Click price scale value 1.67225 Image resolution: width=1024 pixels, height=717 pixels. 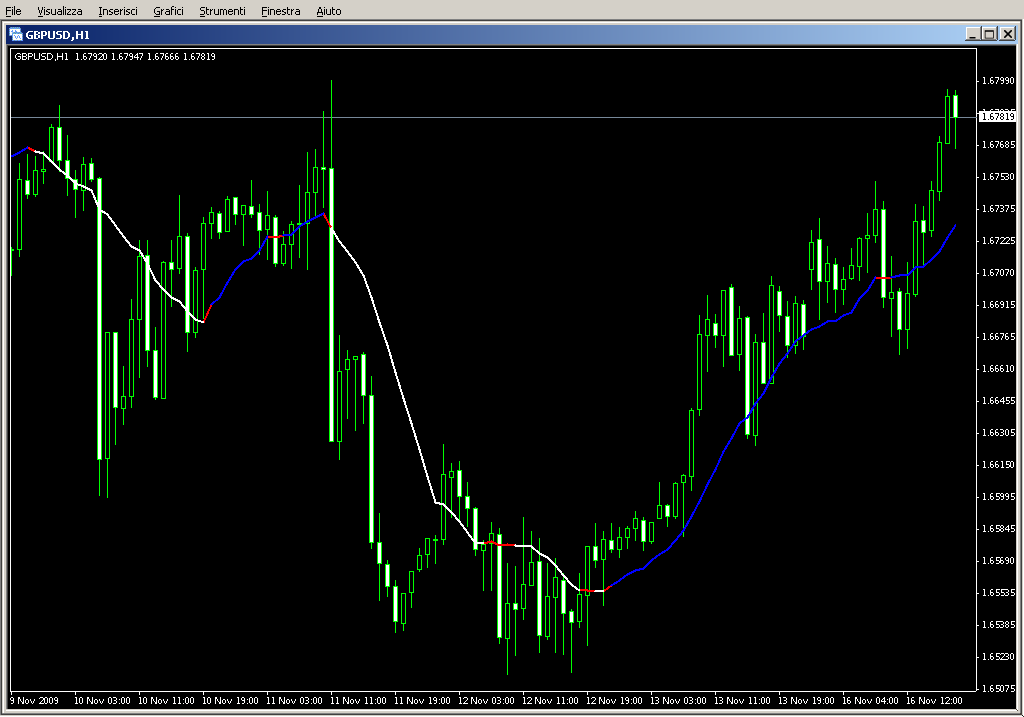point(999,241)
